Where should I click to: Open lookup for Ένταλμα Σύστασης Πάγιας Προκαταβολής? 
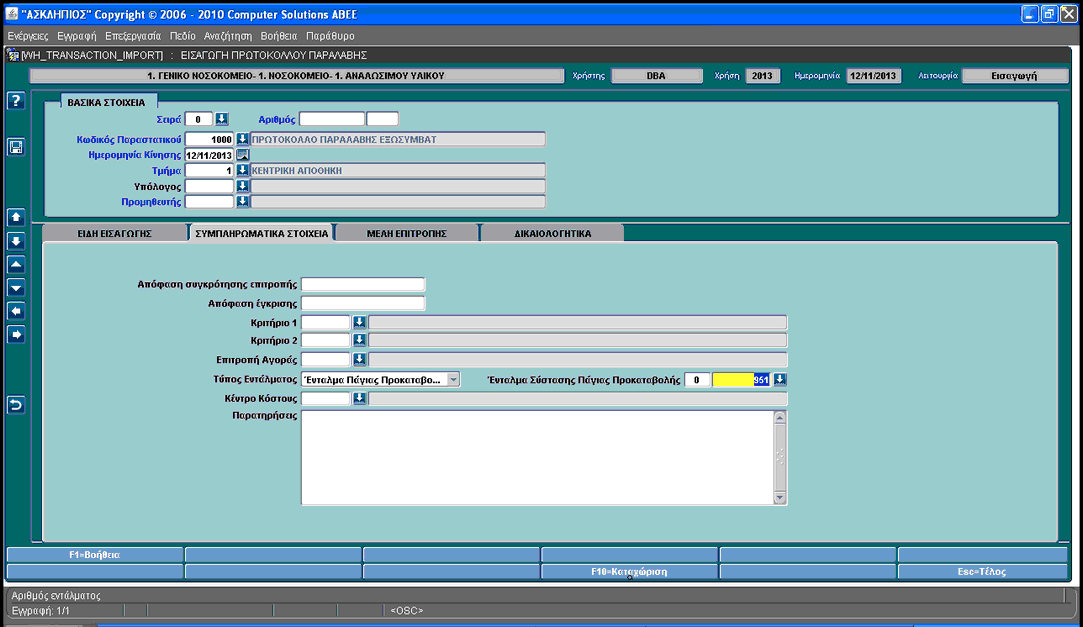(x=780, y=380)
